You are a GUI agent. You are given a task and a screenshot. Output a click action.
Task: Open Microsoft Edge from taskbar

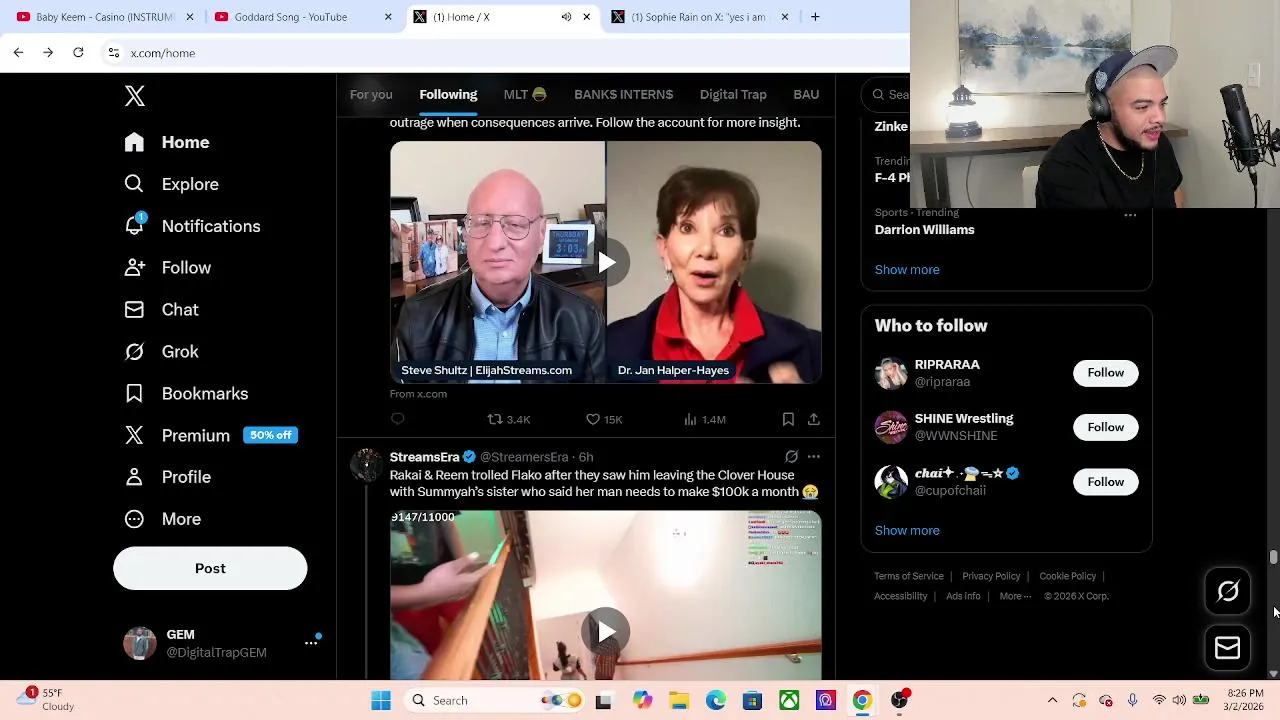point(716,700)
